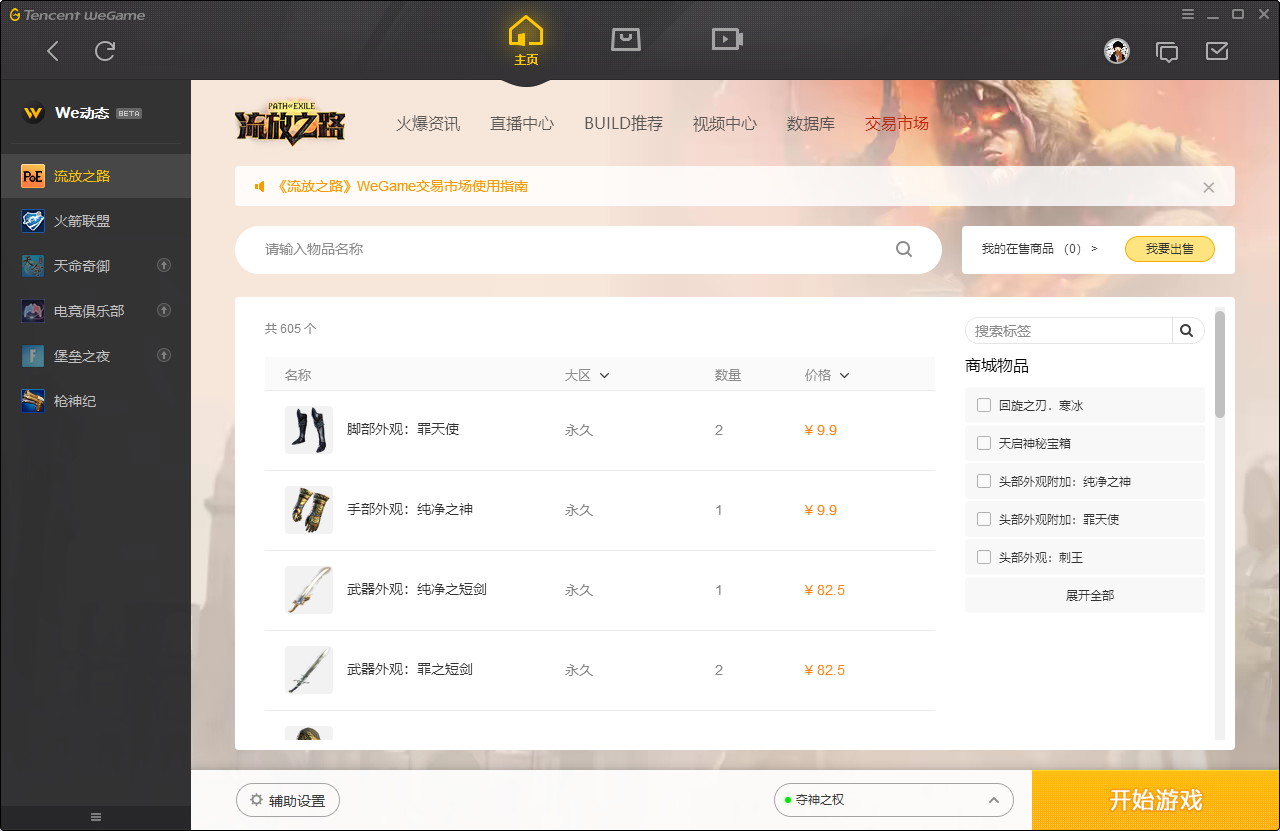The height and width of the screenshot is (831, 1280).
Task: Open the 火爆资讯 tab
Action: coord(428,124)
